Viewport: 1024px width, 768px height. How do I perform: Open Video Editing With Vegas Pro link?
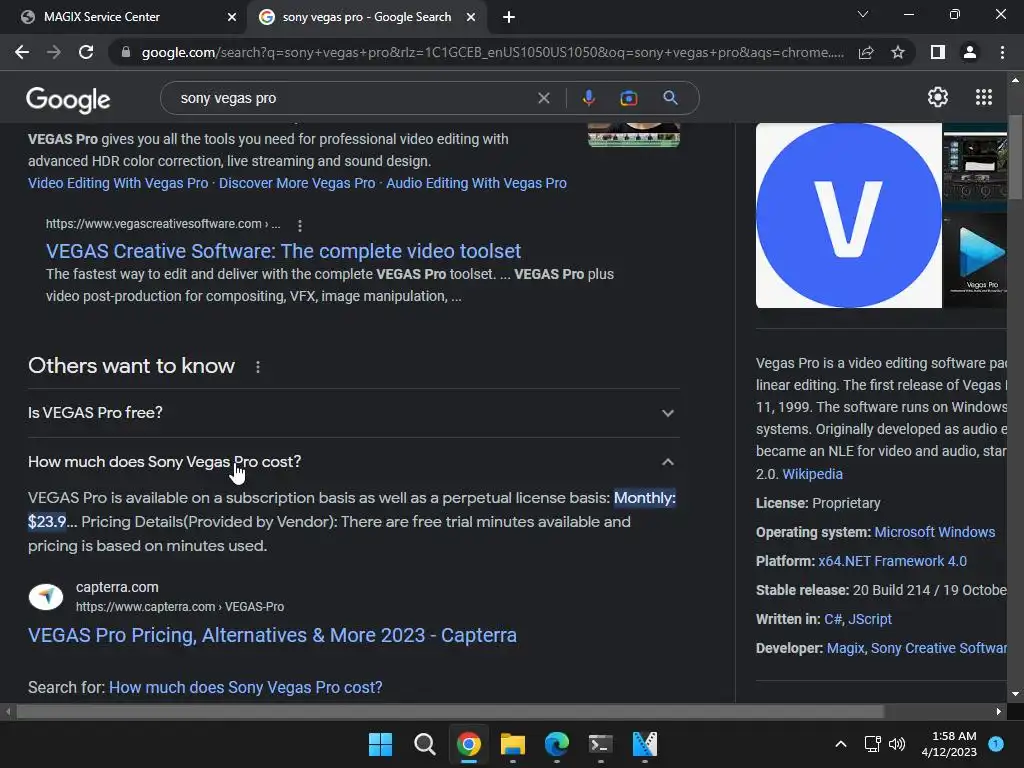(x=118, y=183)
